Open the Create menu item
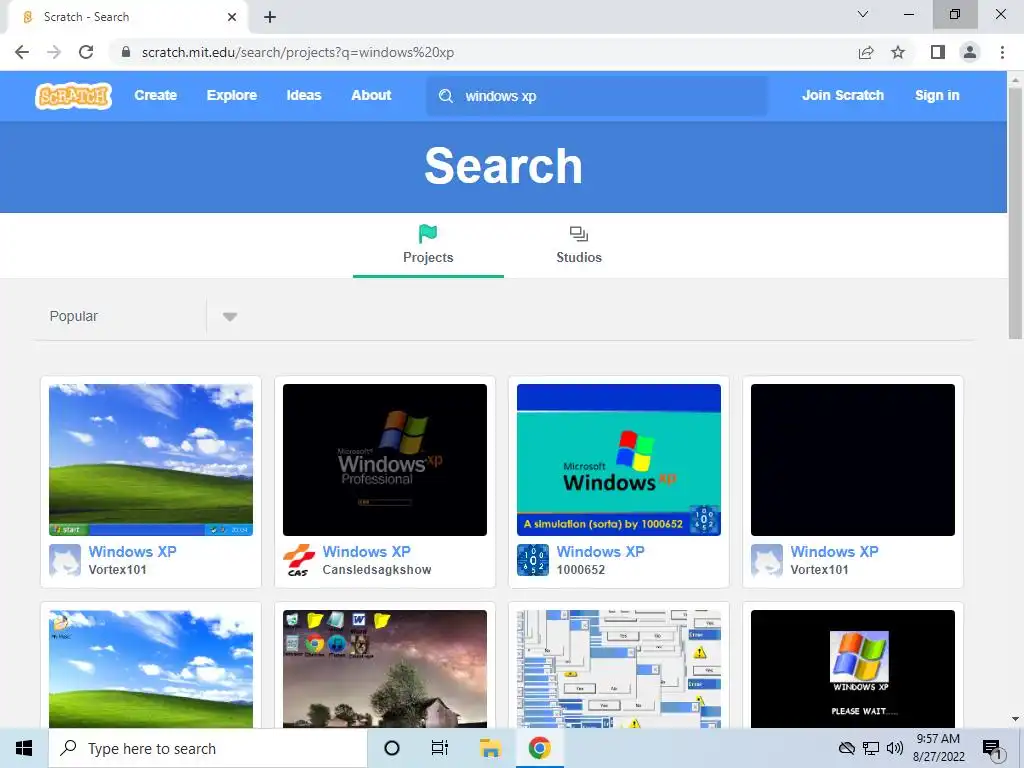This screenshot has height=768, width=1024. (155, 95)
